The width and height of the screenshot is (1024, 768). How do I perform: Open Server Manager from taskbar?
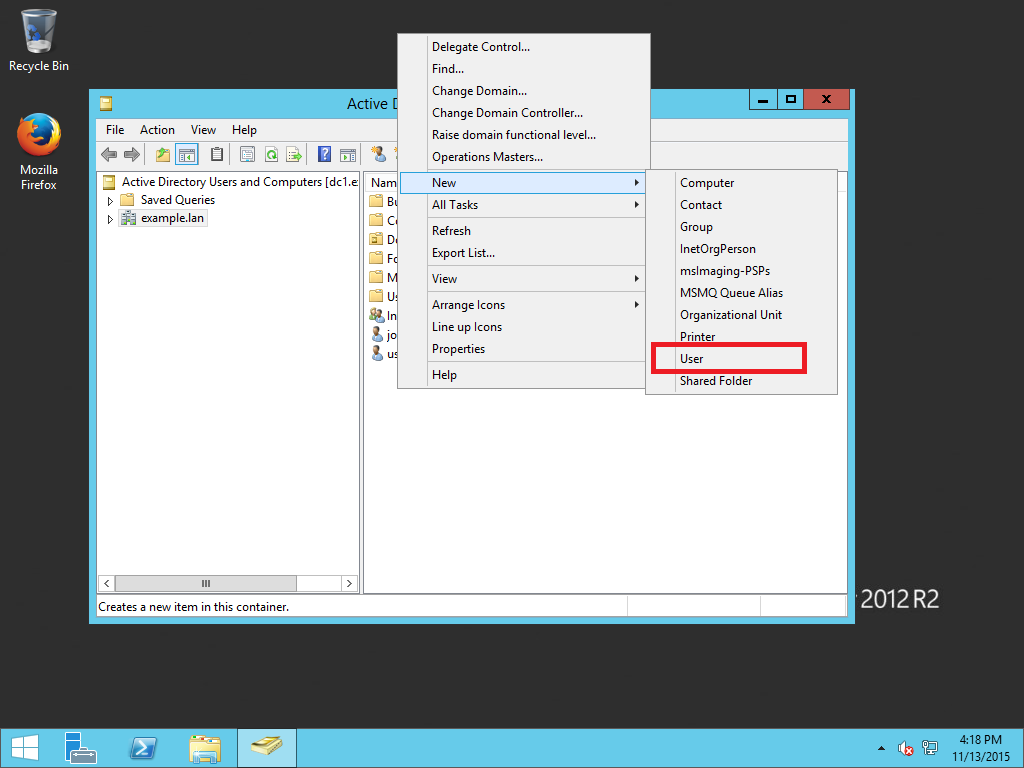pyautogui.click(x=81, y=748)
